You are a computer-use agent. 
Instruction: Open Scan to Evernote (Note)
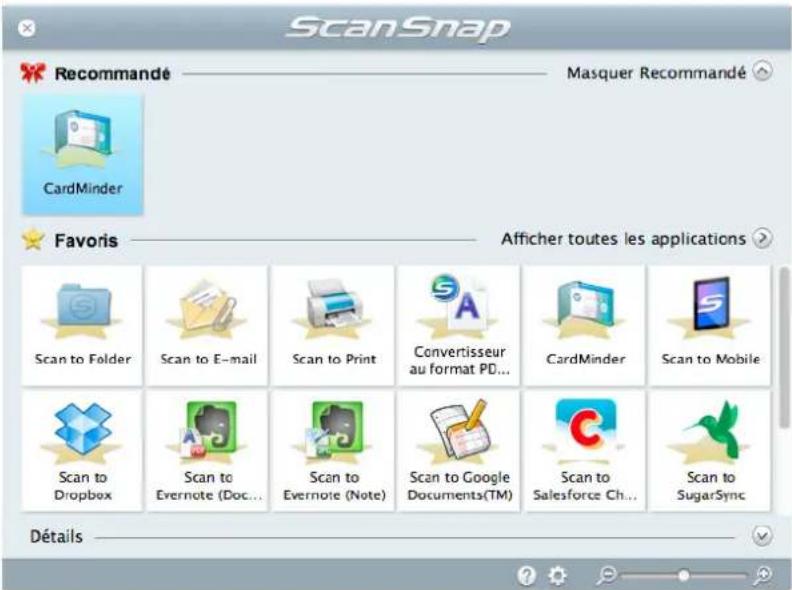coord(333,451)
